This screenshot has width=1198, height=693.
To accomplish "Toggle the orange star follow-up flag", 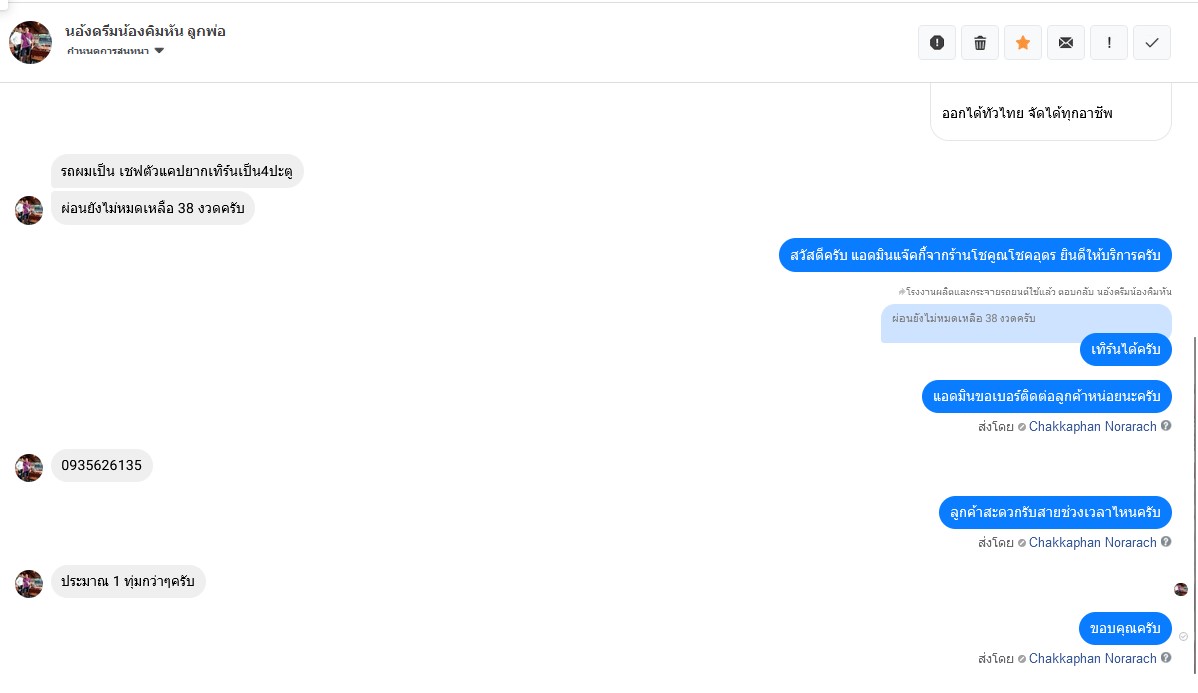I will pos(1023,43).
